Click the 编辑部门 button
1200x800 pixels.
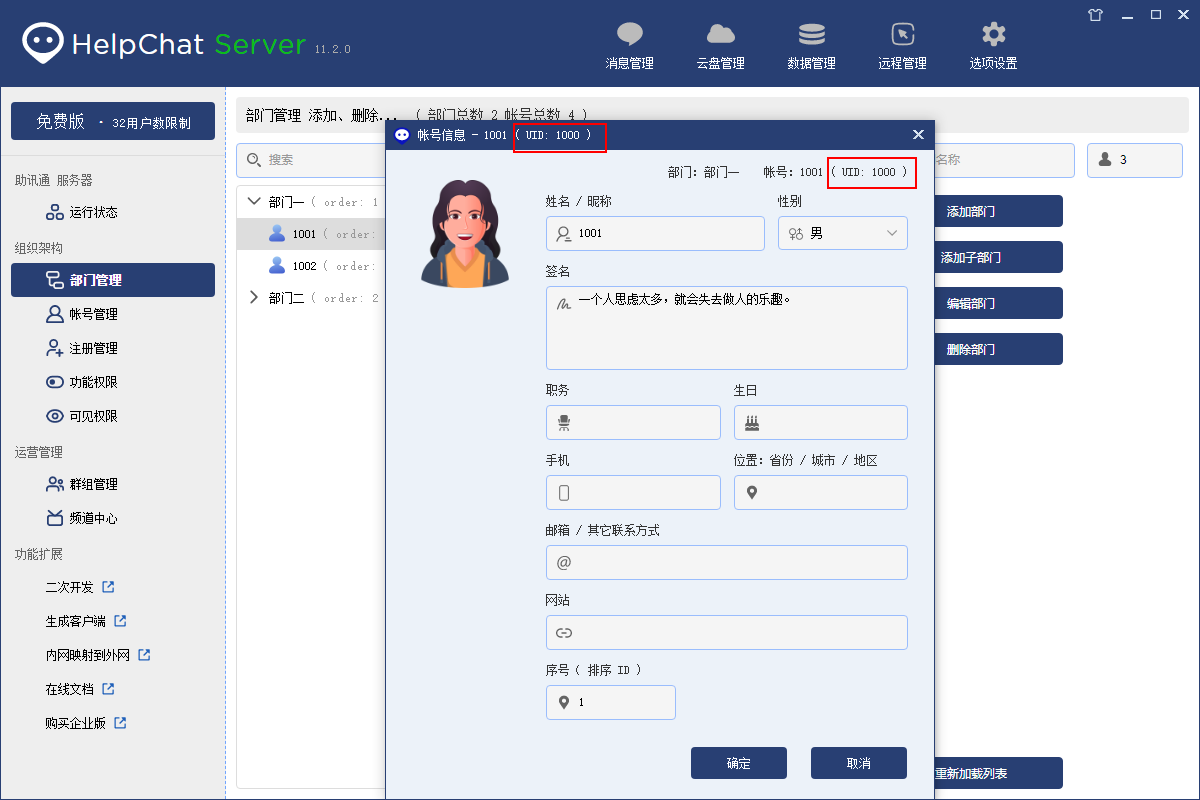click(x=998, y=303)
